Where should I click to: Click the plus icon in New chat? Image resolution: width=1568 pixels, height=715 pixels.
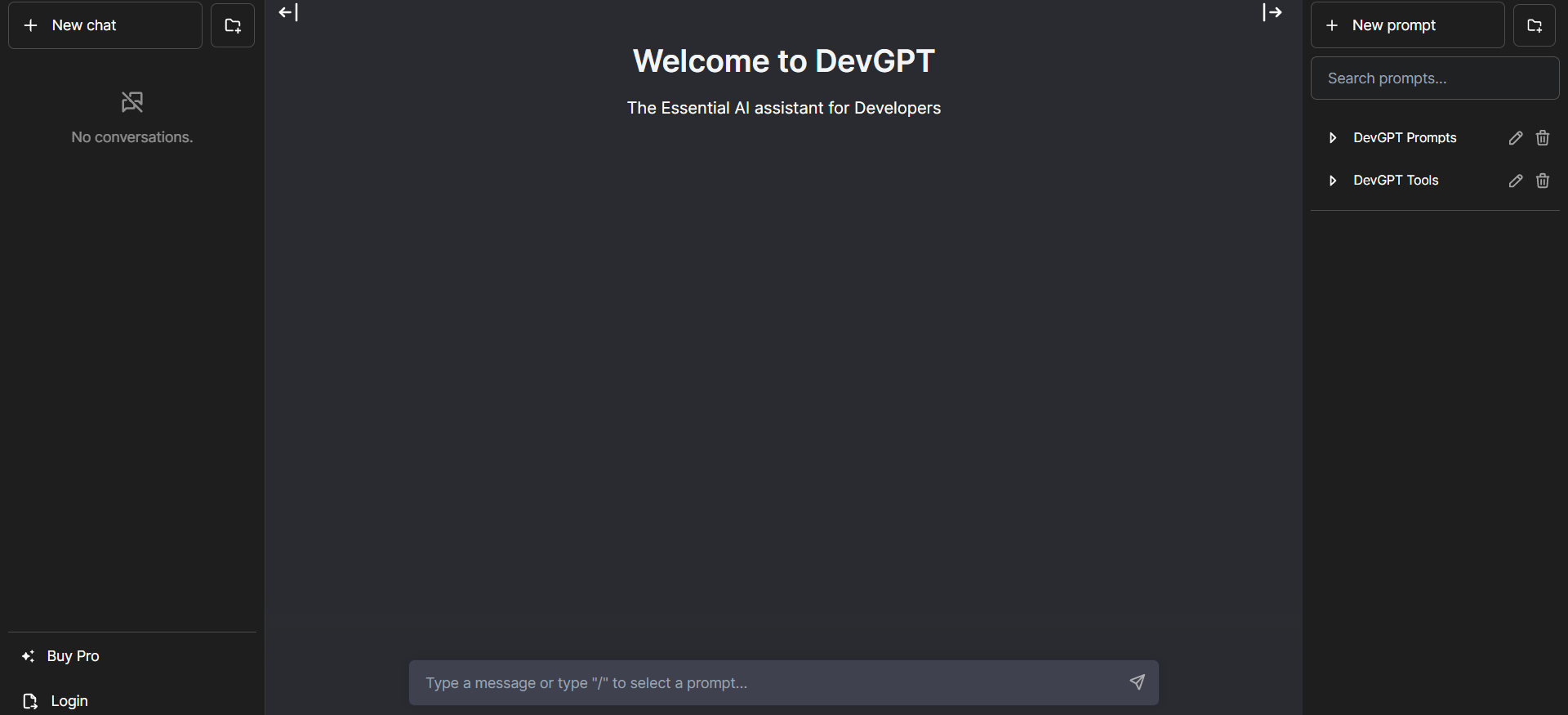[x=31, y=25]
